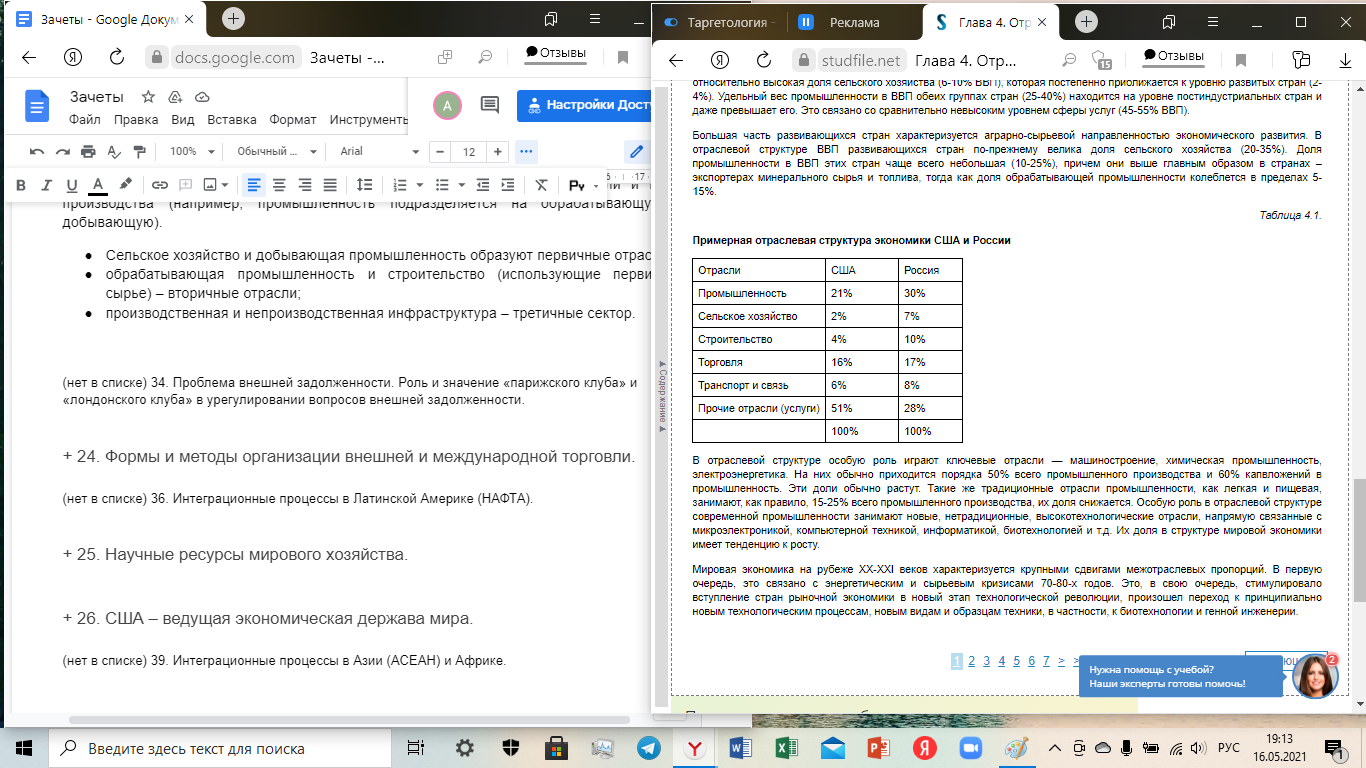The width and height of the screenshot is (1366, 768).
Task: Click the undo arrow in Docs toolbar
Action: [37, 152]
